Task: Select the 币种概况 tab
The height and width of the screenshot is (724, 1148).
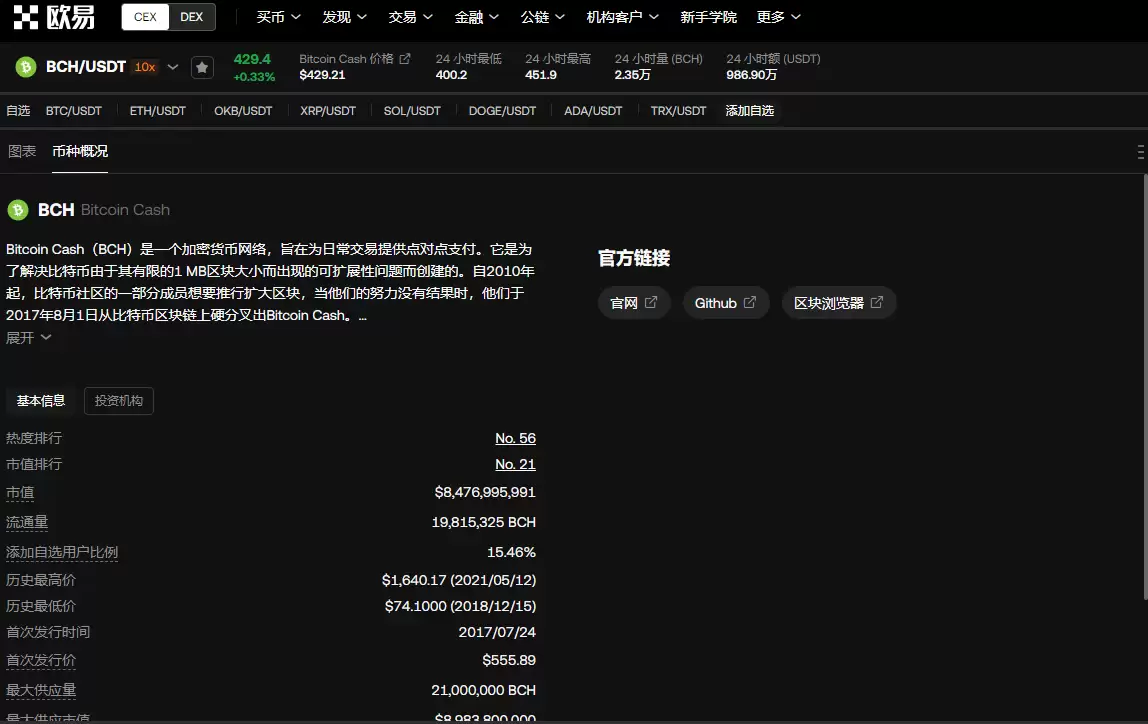Action: 80,152
